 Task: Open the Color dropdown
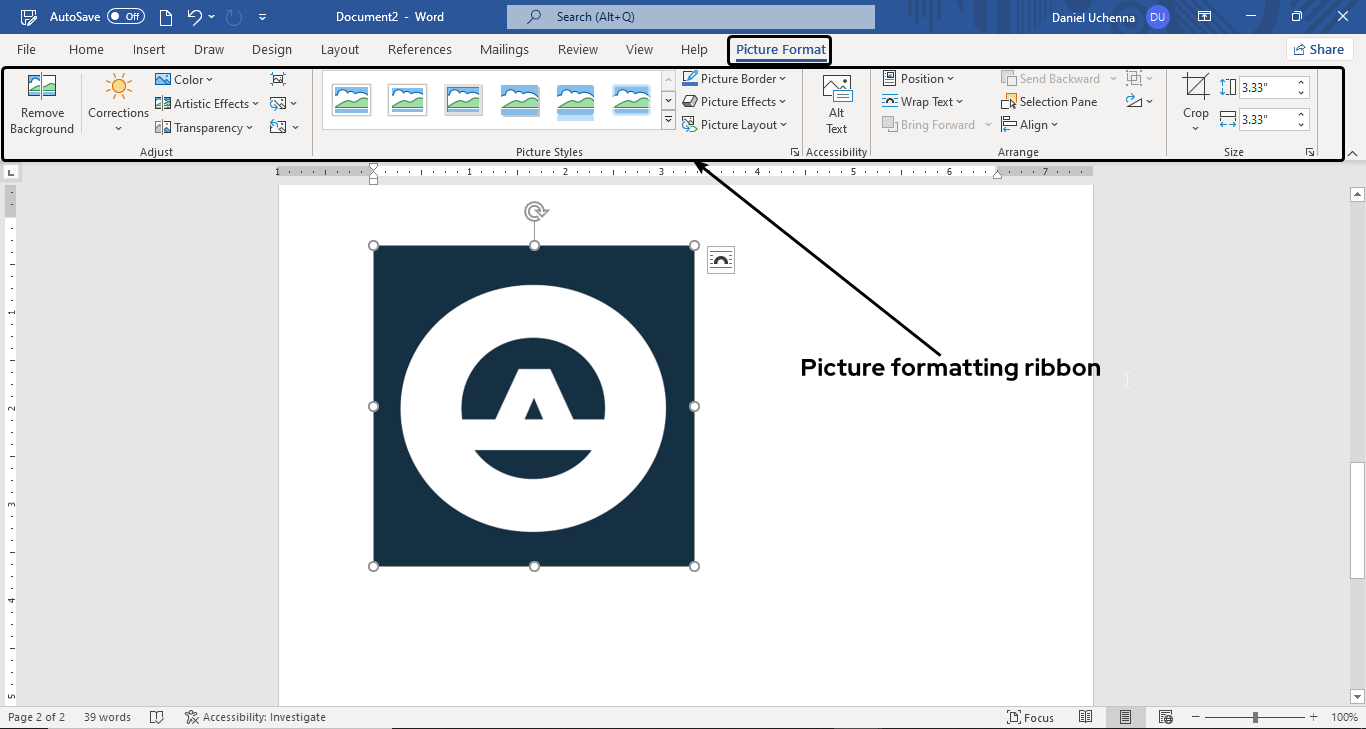pyautogui.click(x=185, y=79)
